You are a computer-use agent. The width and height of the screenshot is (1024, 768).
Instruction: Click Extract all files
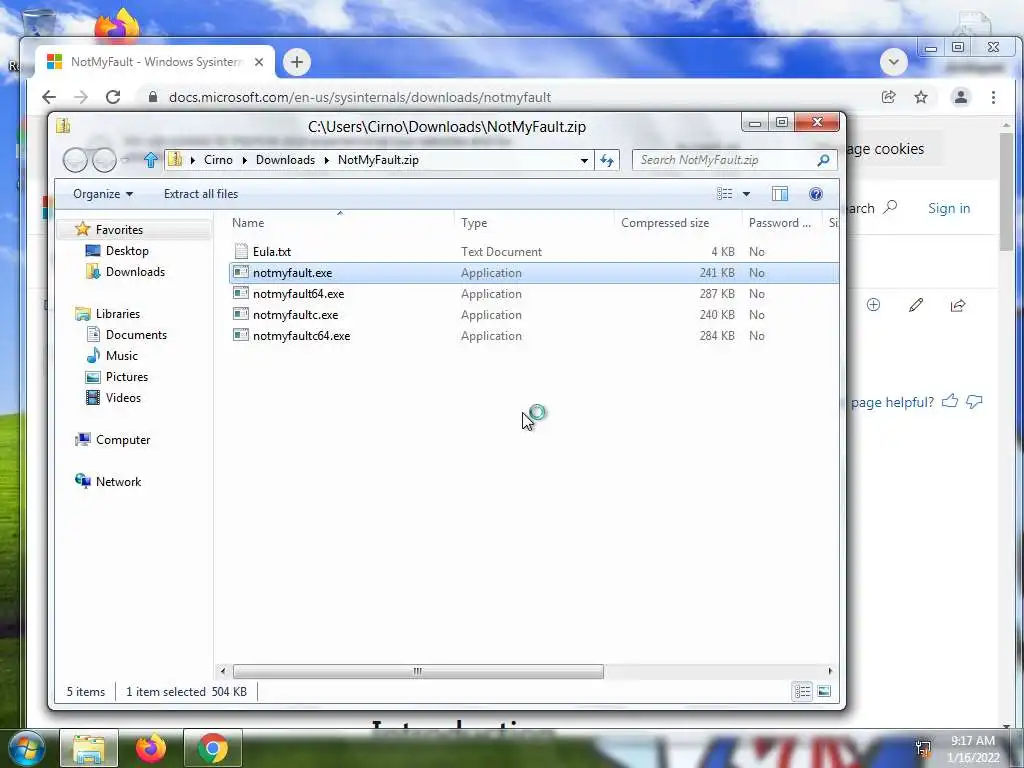[x=200, y=194]
